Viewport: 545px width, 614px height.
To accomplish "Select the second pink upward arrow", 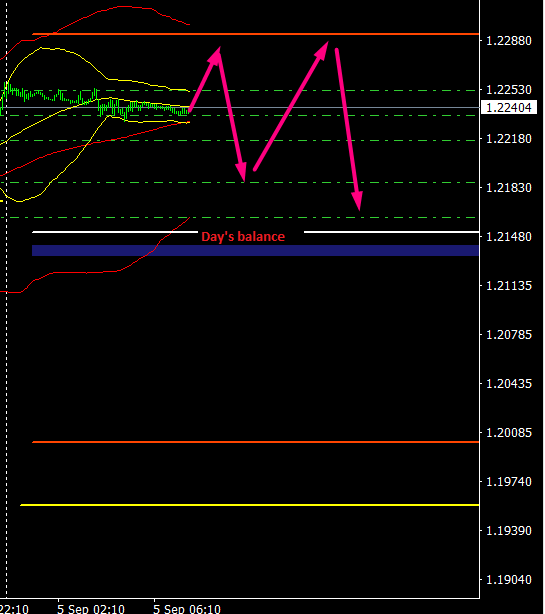I will pyautogui.click(x=291, y=106).
